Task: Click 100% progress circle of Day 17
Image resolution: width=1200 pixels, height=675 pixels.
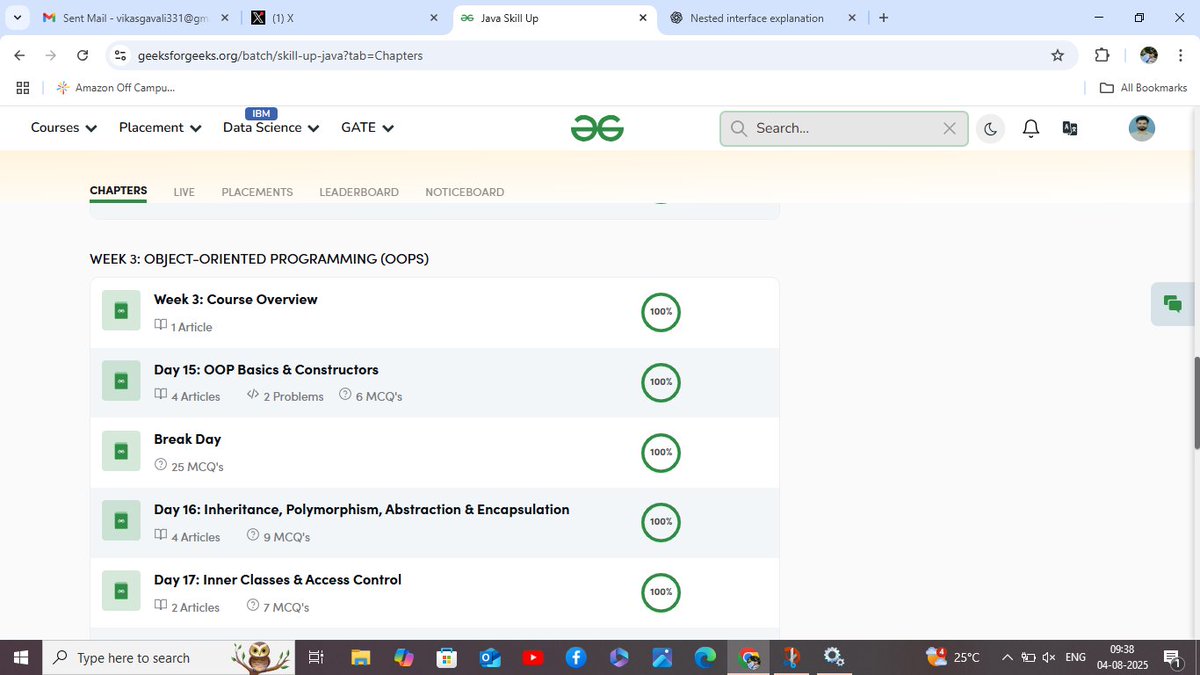Action: pyautogui.click(x=660, y=592)
